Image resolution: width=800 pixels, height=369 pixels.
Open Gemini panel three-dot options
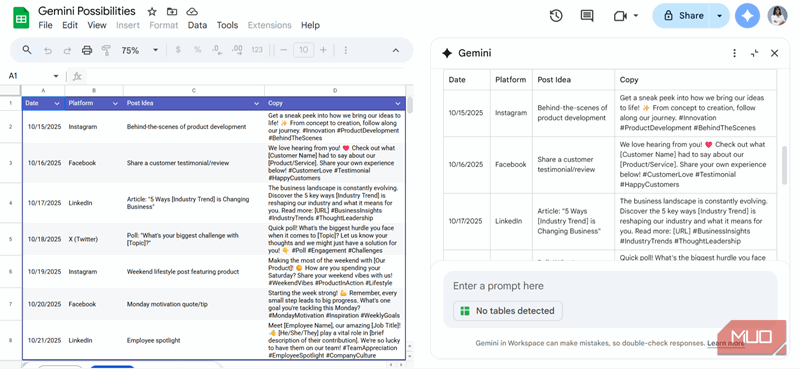pyautogui.click(x=734, y=53)
